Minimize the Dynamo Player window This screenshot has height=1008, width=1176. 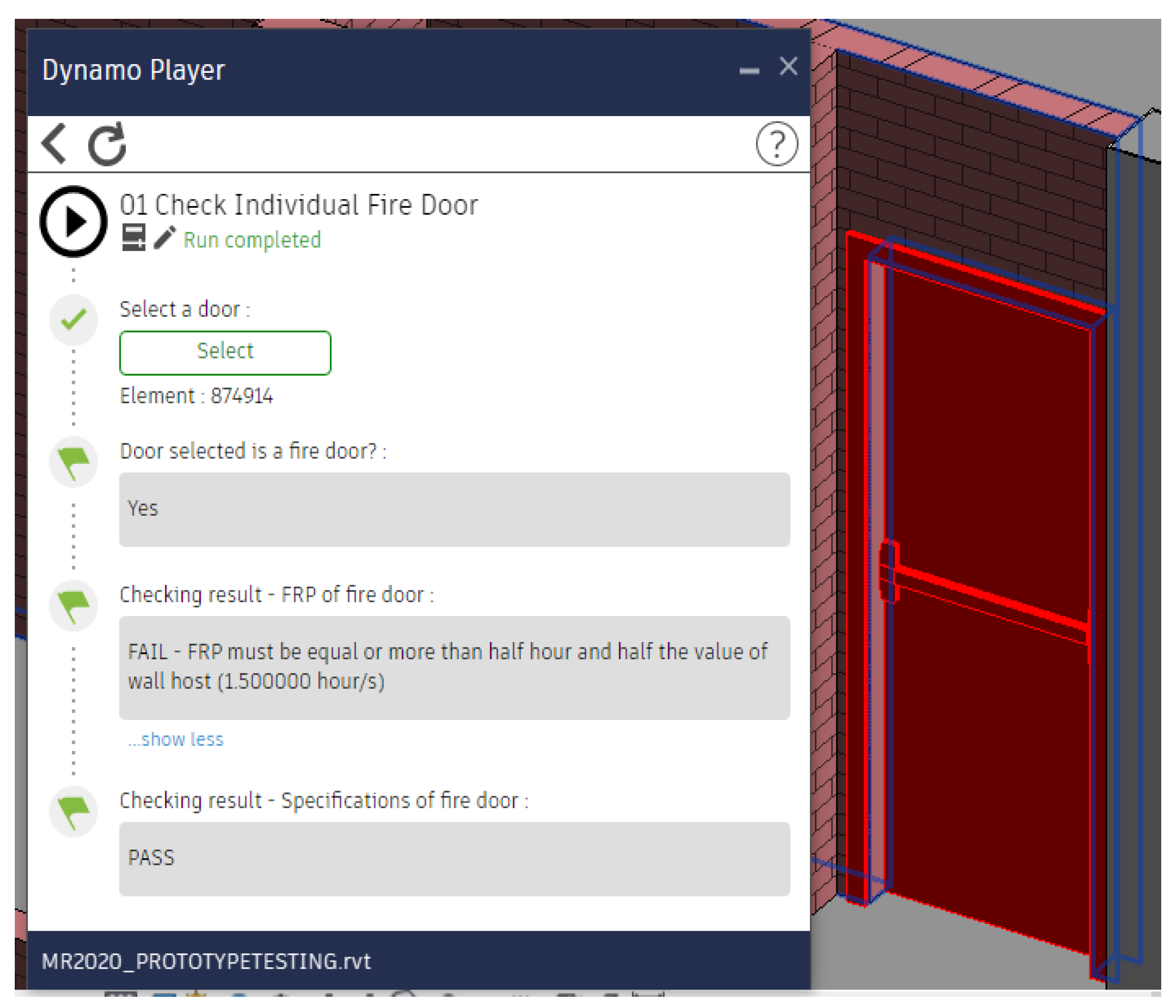tap(749, 70)
